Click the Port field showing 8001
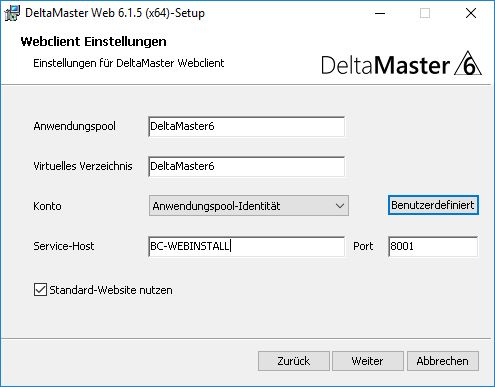 tap(433, 246)
